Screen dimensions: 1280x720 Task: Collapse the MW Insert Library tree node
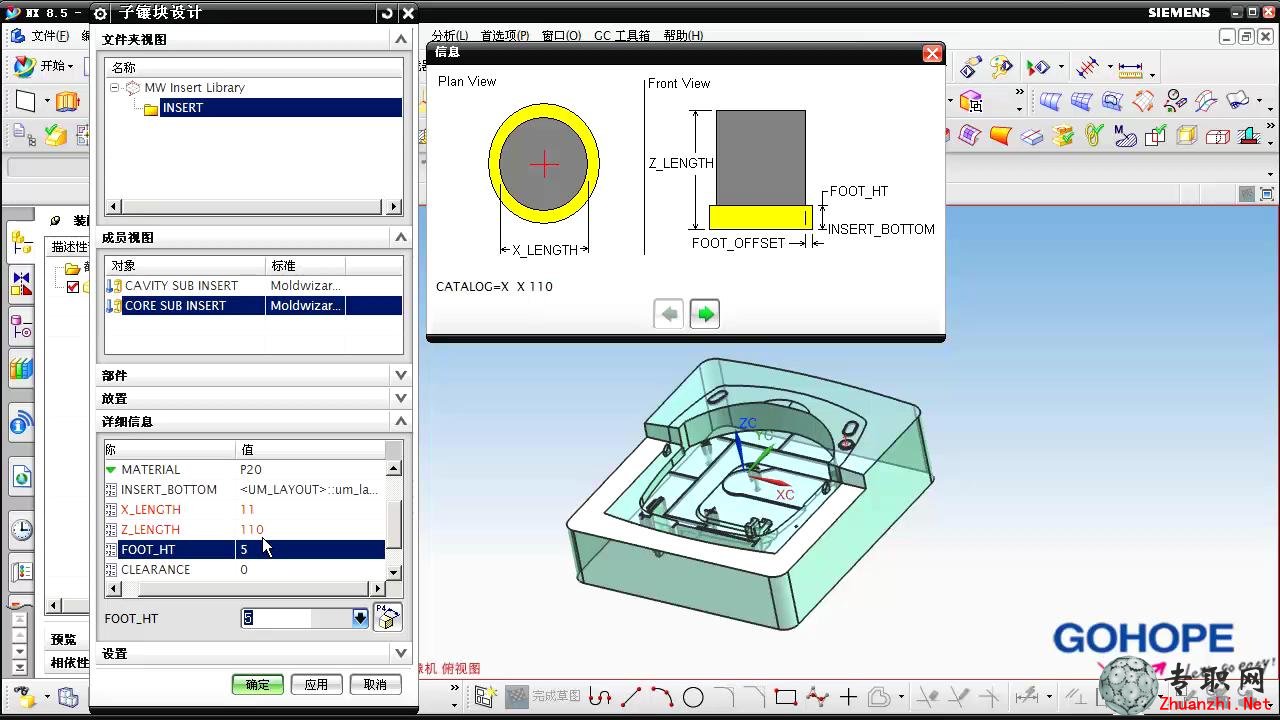116,88
